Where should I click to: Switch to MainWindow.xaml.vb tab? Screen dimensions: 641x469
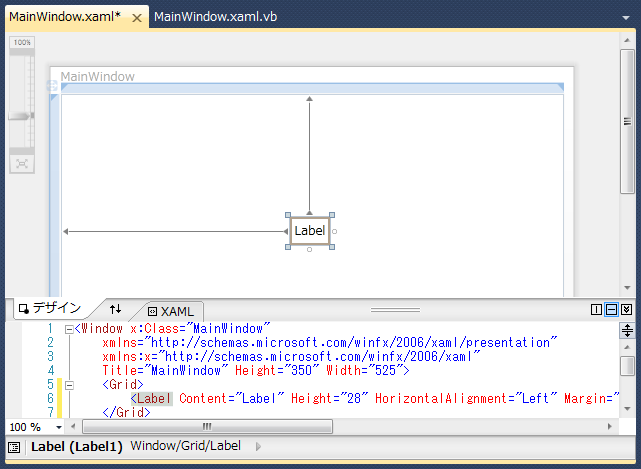click(215, 17)
